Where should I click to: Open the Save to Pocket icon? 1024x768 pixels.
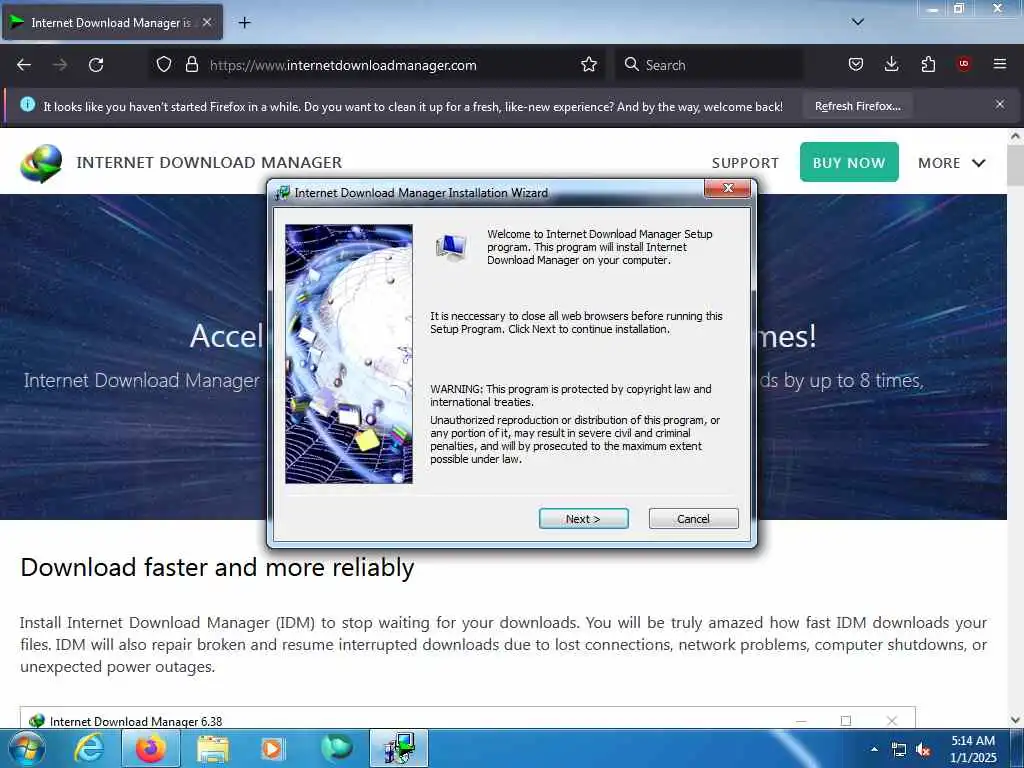click(856, 64)
